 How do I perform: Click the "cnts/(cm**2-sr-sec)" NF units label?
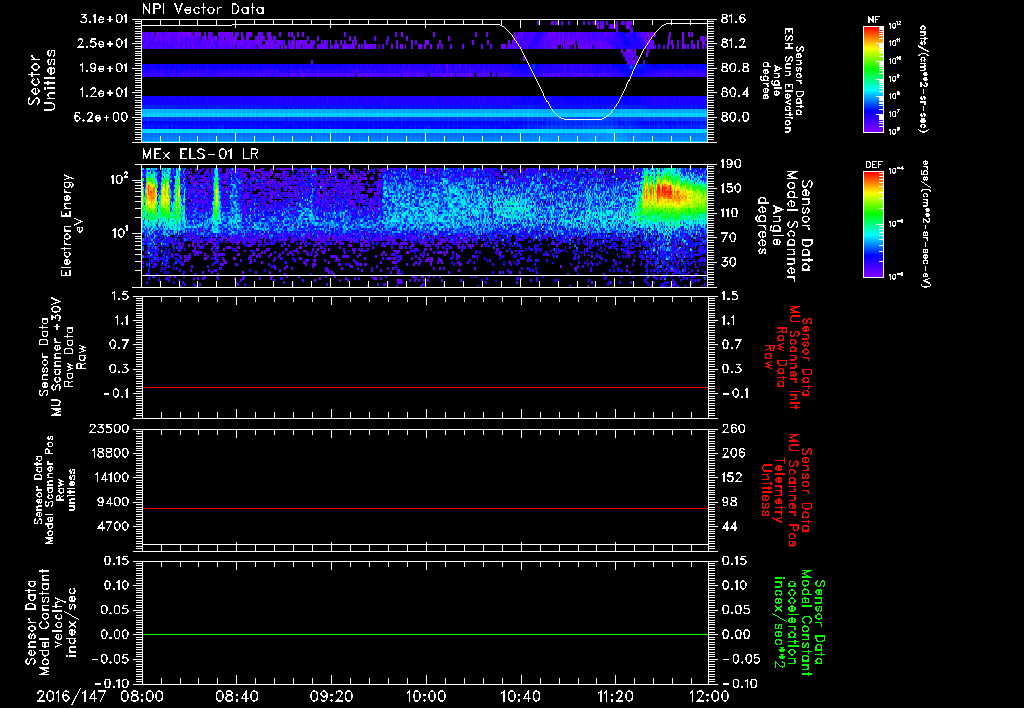tap(923, 78)
